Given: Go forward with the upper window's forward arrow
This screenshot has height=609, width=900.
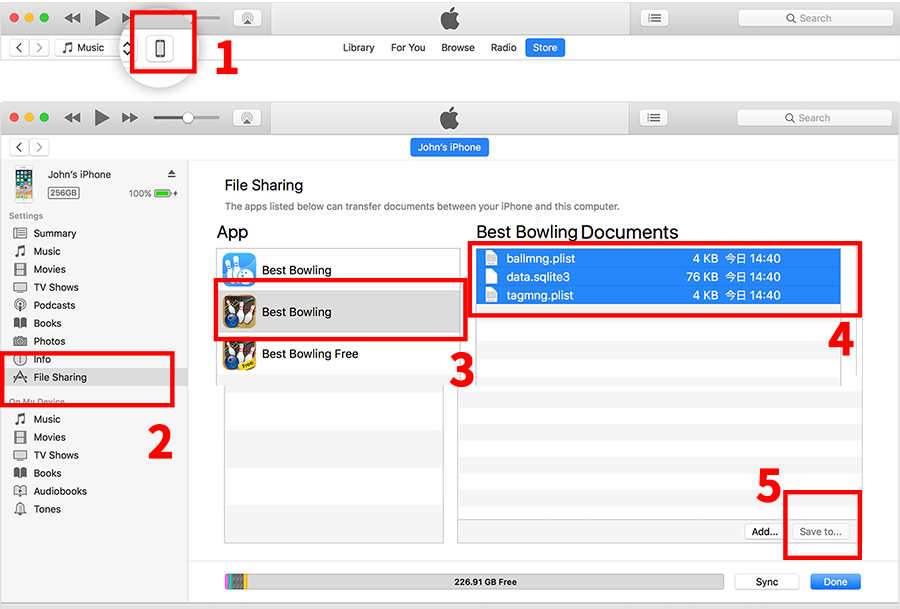Looking at the screenshot, I should click(x=39, y=48).
